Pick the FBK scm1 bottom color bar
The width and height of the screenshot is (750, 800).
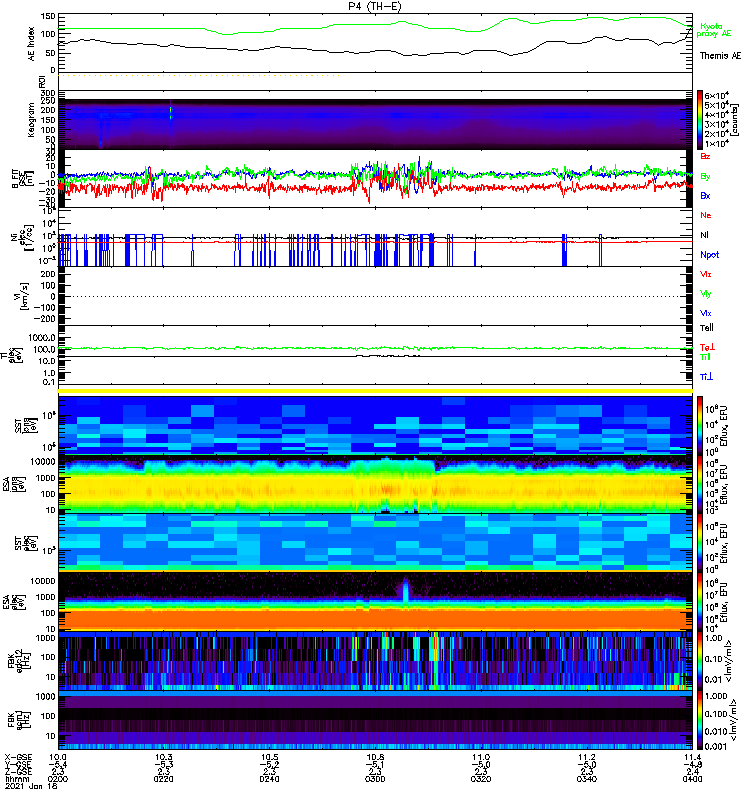point(700,720)
